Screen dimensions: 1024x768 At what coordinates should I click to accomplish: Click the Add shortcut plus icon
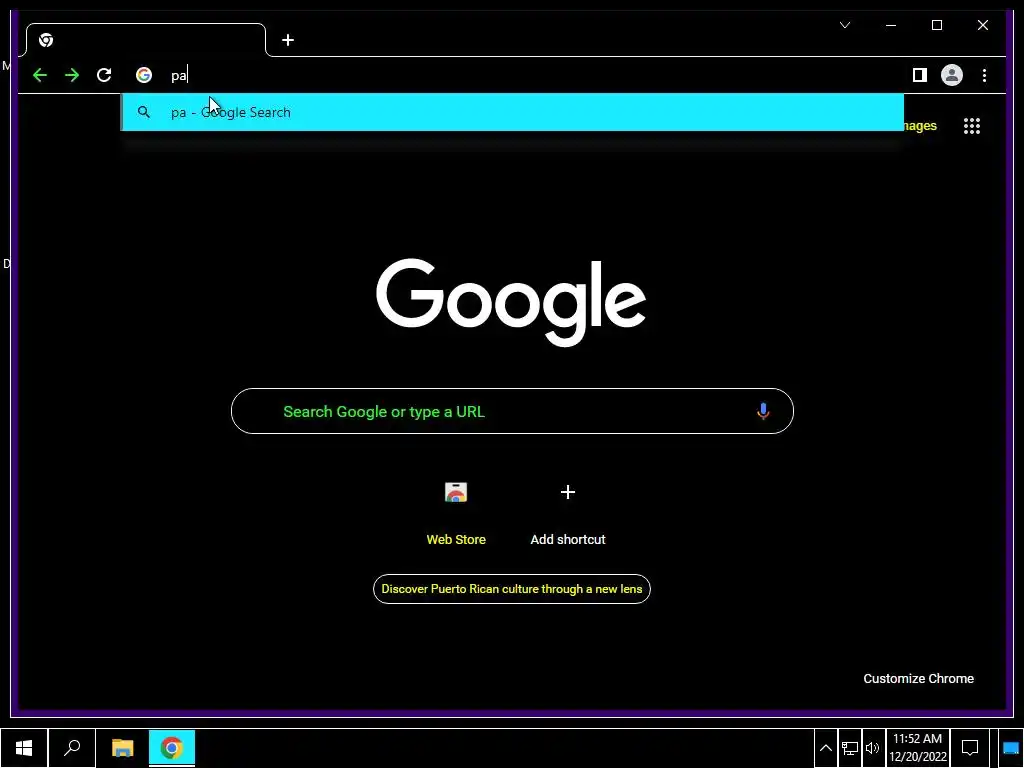[x=568, y=492]
